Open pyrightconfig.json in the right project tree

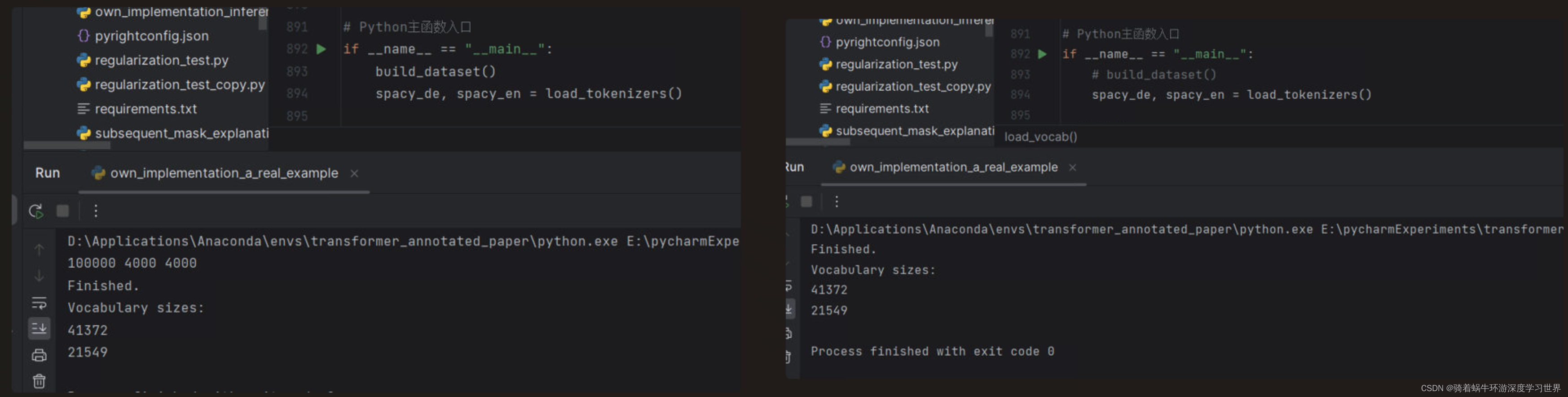[x=887, y=42]
